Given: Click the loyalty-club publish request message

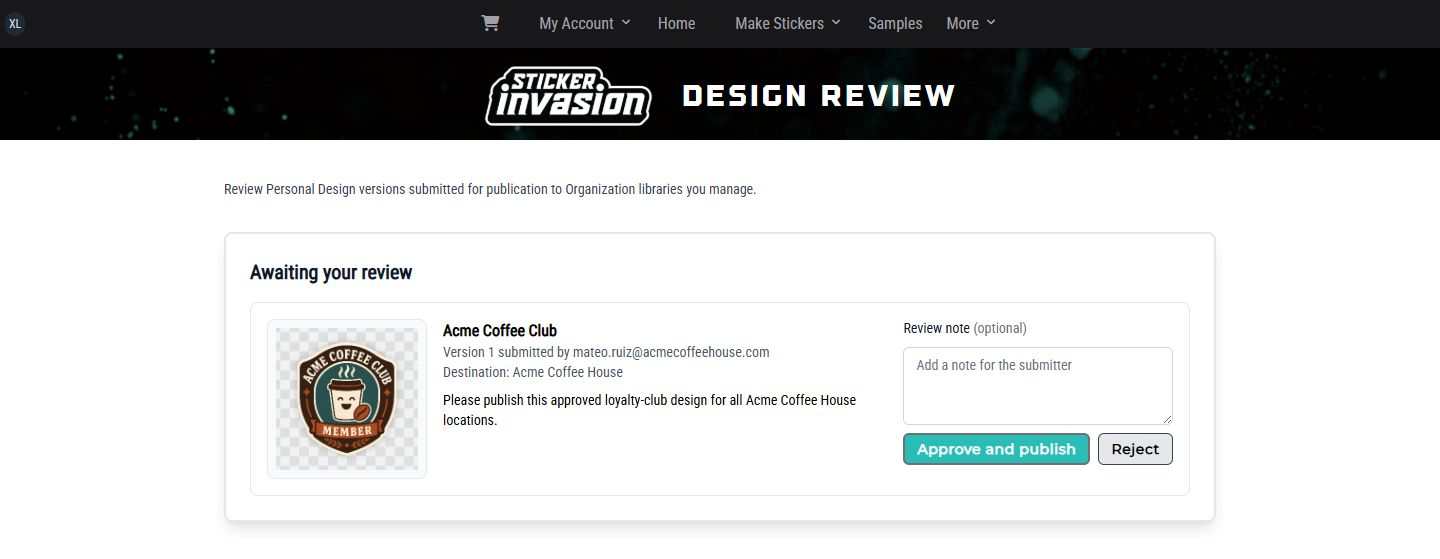Looking at the screenshot, I should pyautogui.click(x=649, y=410).
